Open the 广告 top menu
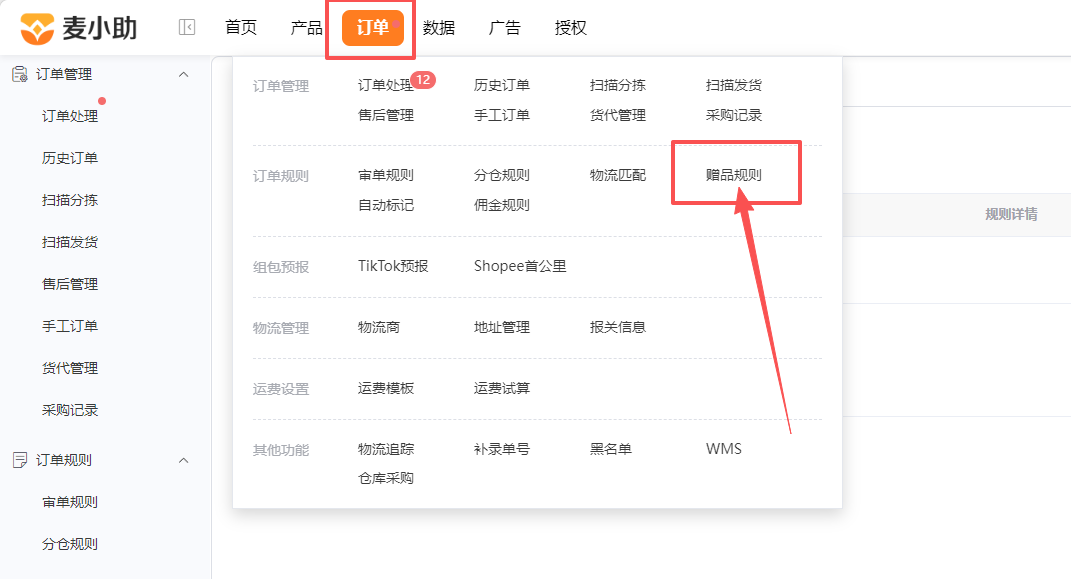The image size is (1071, 579). click(505, 27)
